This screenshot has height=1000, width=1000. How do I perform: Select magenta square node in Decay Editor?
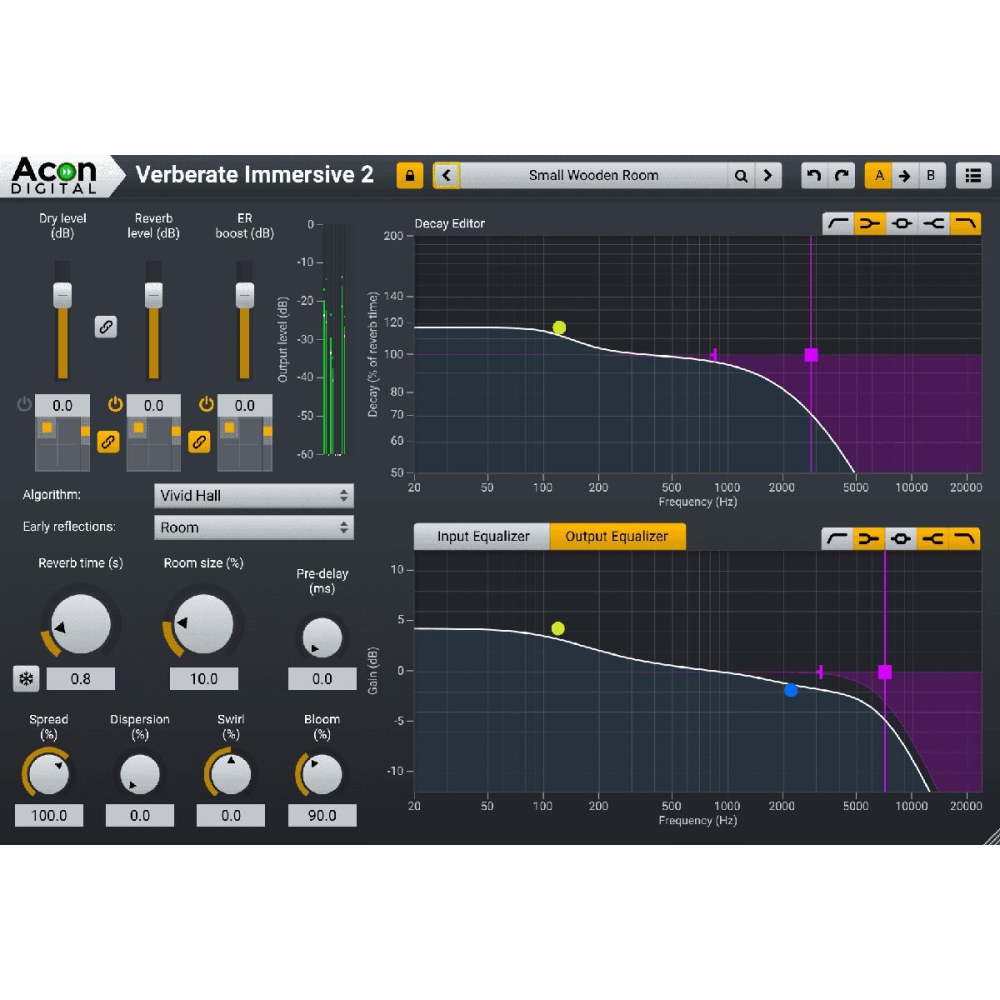(811, 355)
